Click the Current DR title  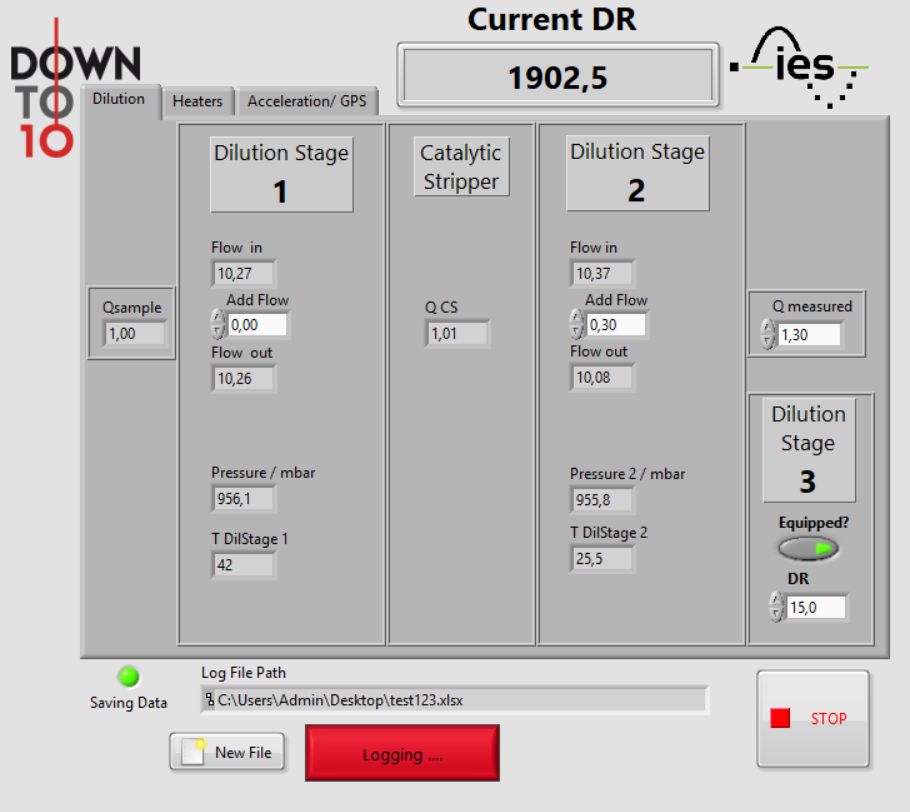point(552,20)
